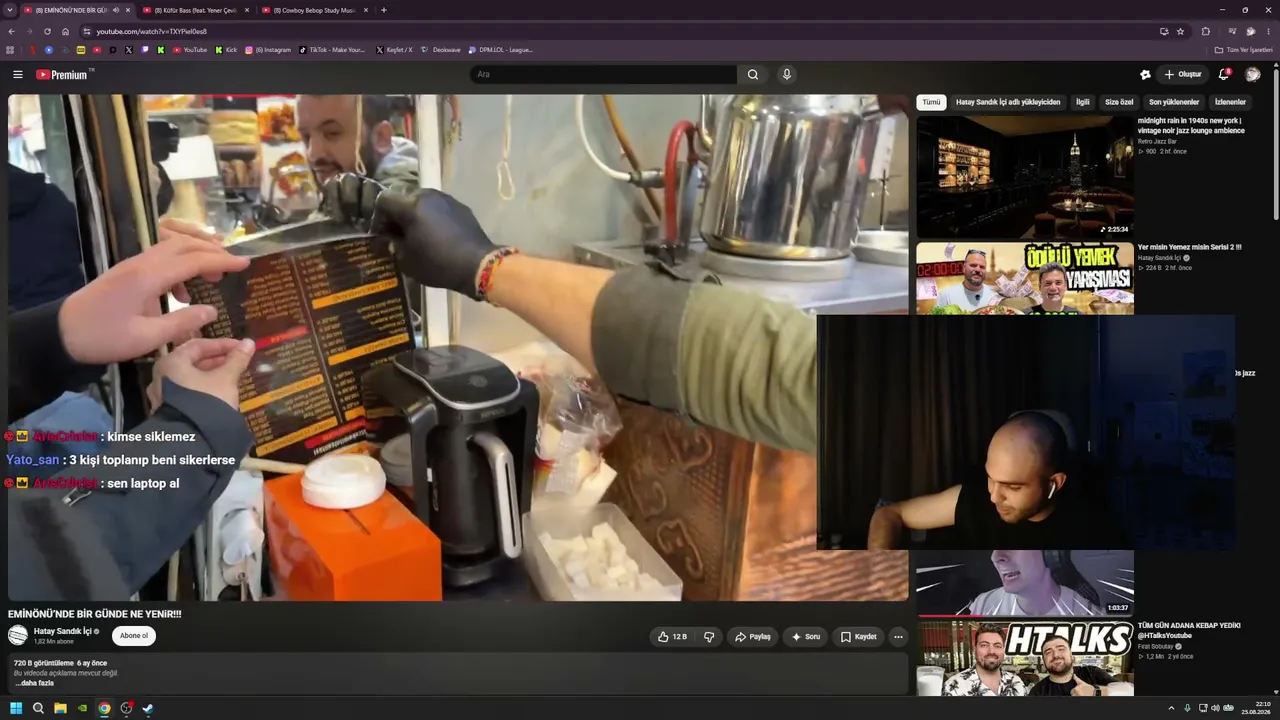The image size is (1280, 720).
Task: Open the notifications bell
Action: [1224, 75]
